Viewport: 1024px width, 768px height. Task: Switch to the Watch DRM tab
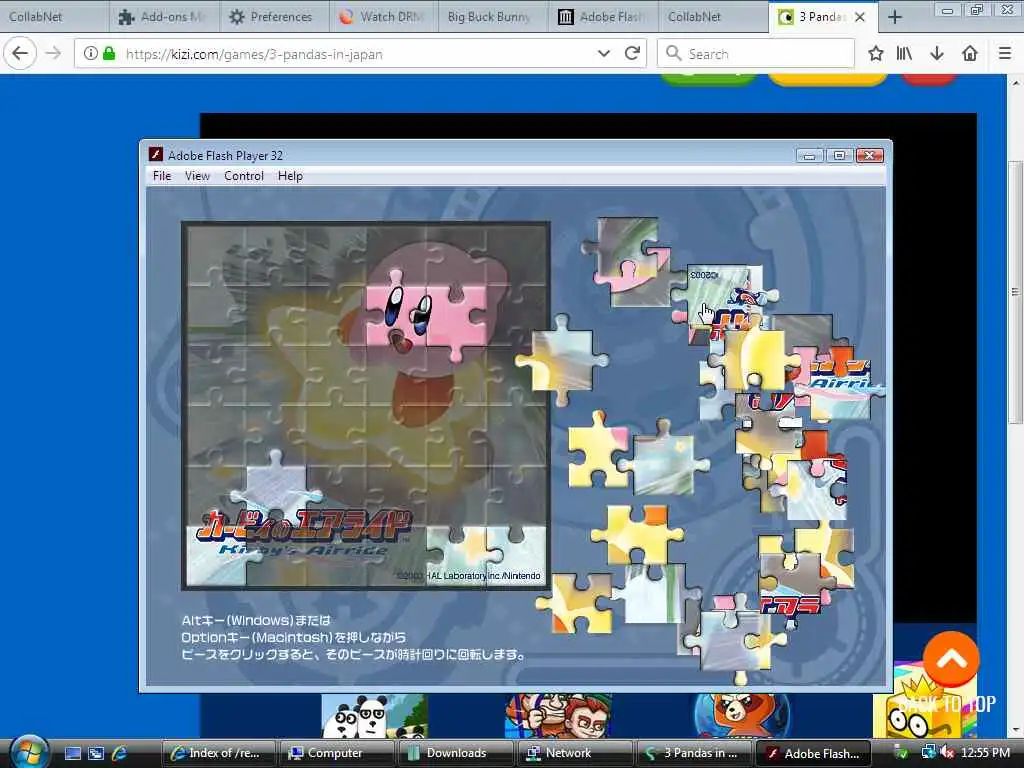(383, 16)
